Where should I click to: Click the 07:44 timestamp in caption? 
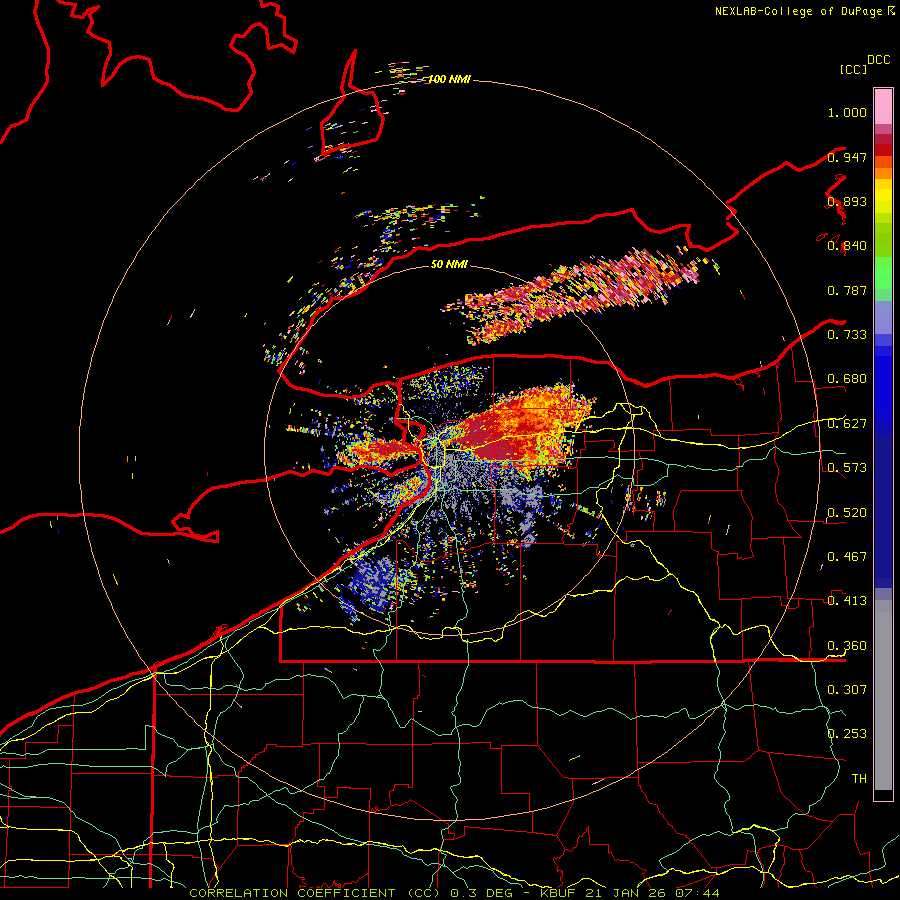697,893
